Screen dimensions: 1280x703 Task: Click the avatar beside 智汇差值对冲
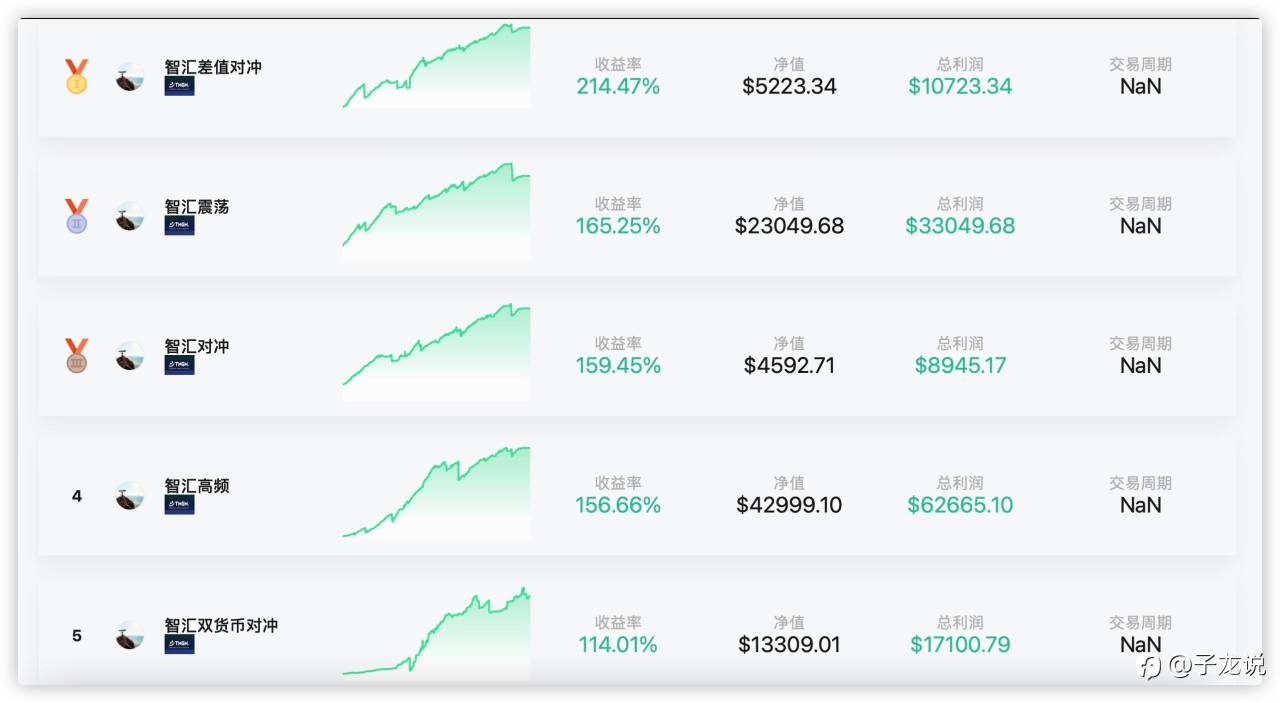click(x=130, y=78)
